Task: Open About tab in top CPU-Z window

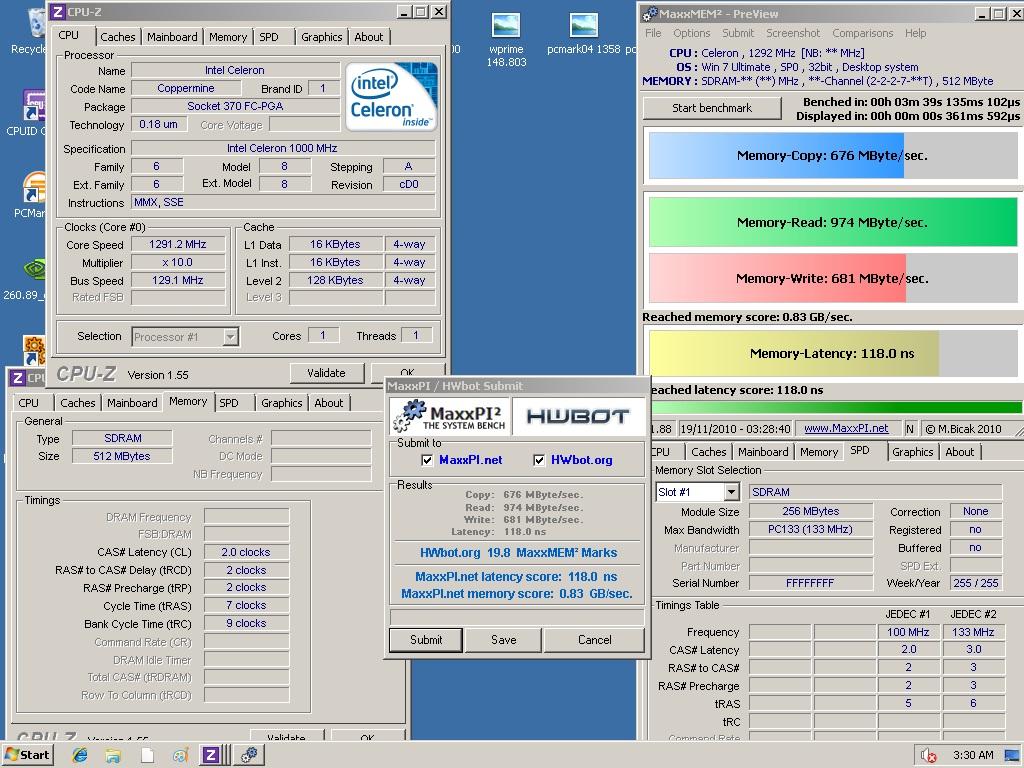Action: [x=369, y=37]
